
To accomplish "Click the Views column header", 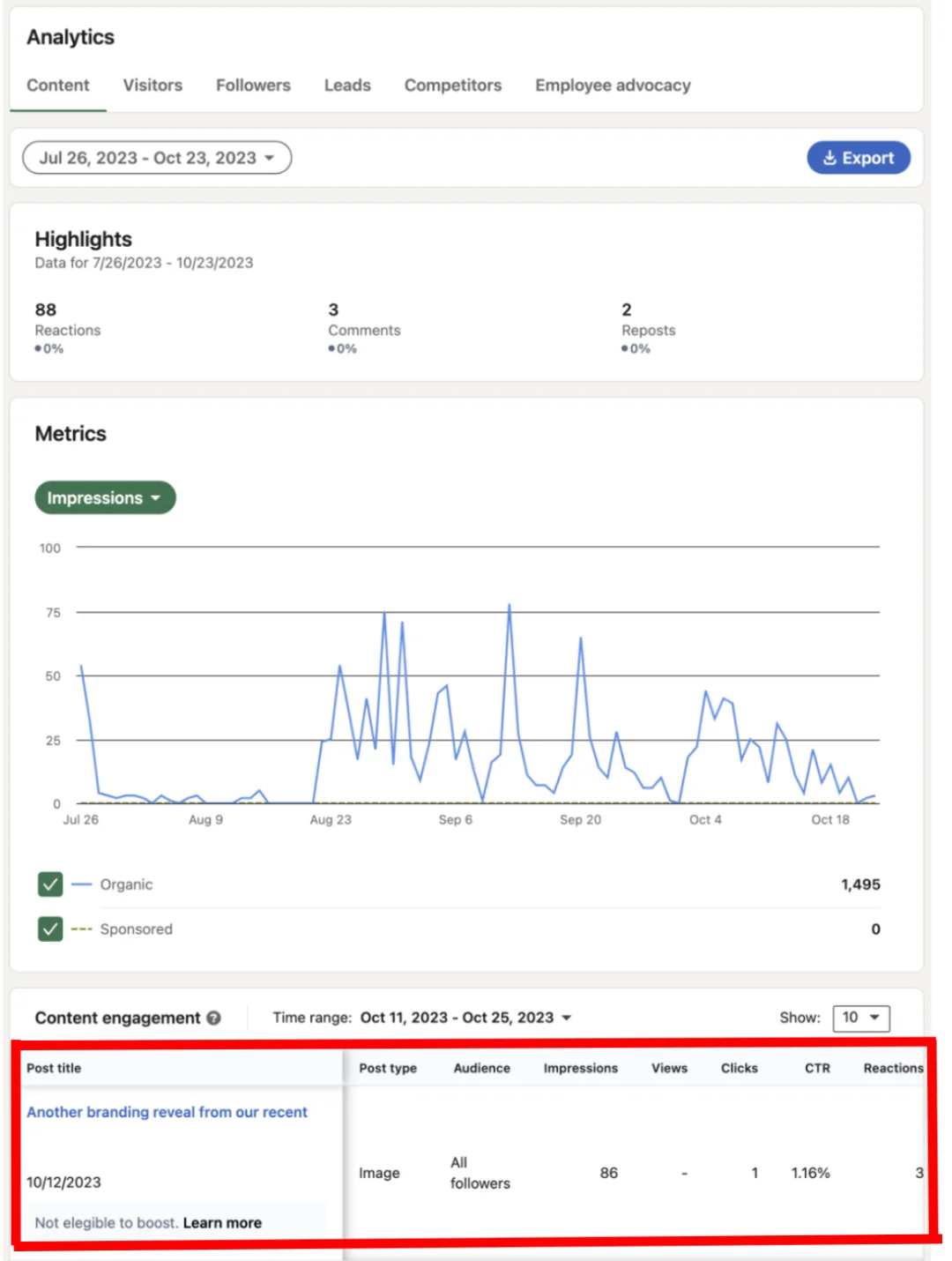I will pyautogui.click(x=669, y=1068).
